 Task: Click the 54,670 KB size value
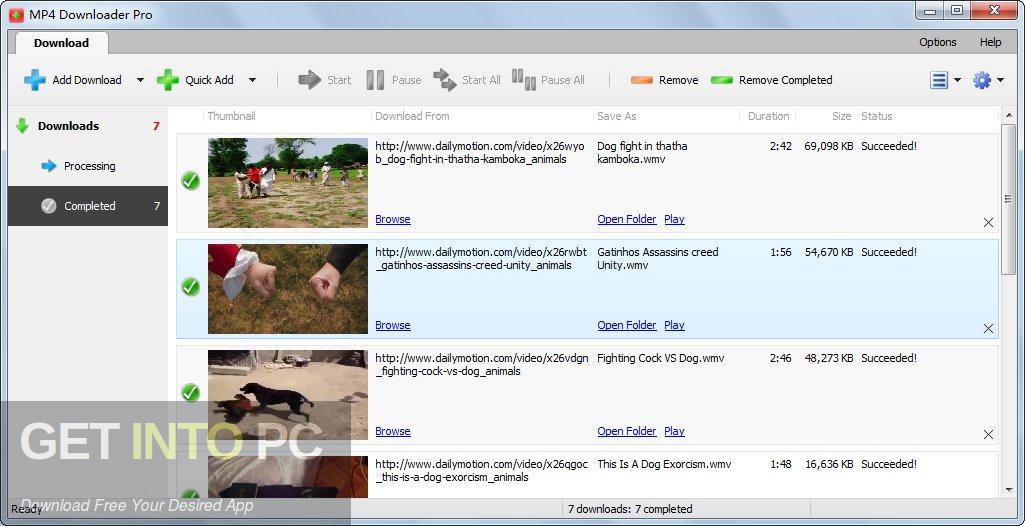pos(828,252)
